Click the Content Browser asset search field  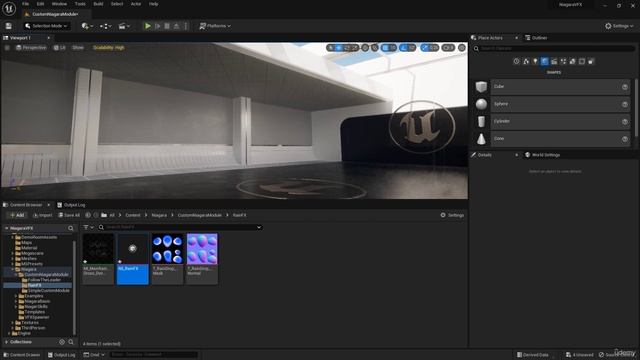pos(180,227)
